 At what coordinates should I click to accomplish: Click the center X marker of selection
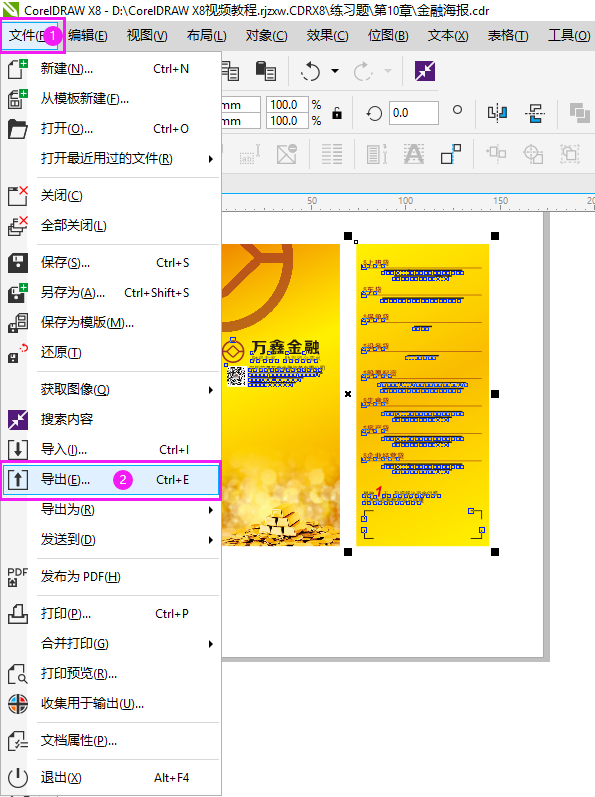[348, 394]
